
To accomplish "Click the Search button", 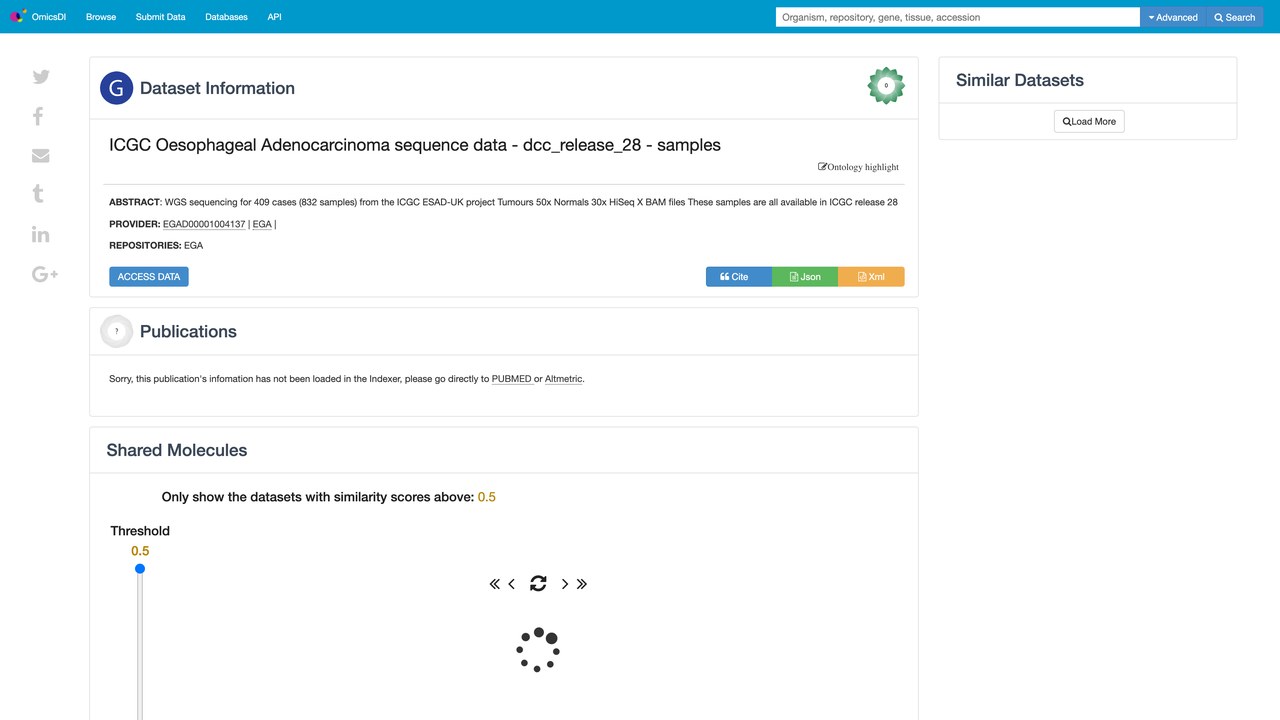I will pos(1235,17).
